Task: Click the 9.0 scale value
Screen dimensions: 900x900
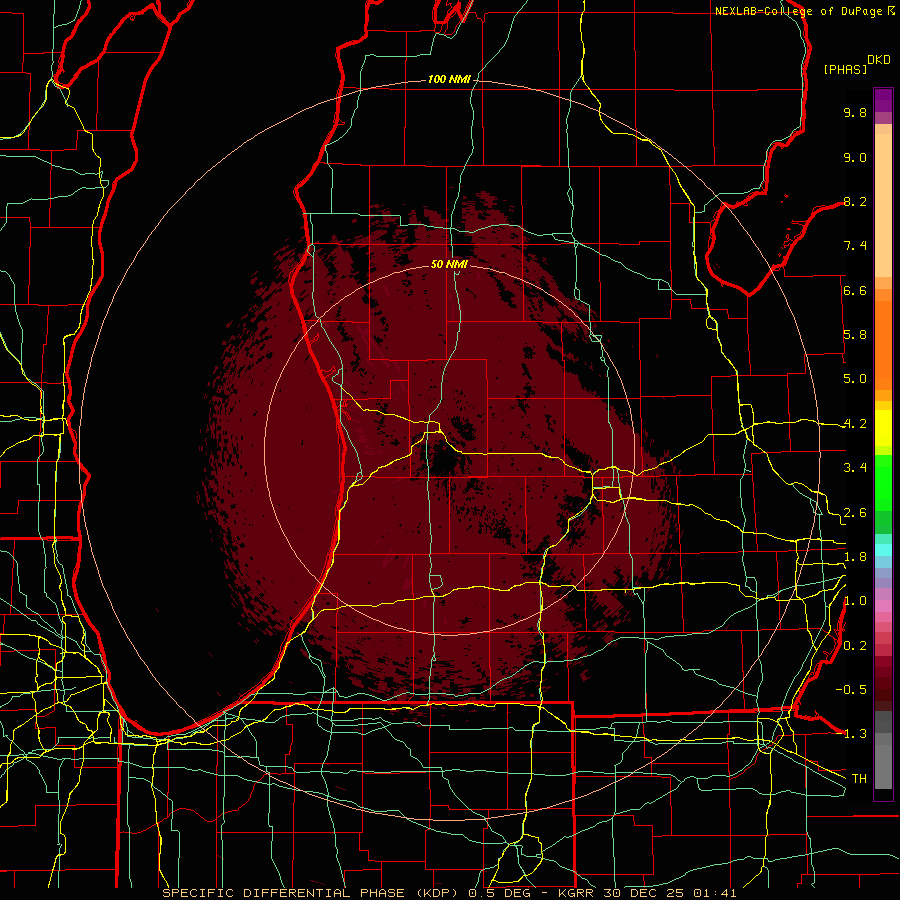Action: click(x=855, y=157)
